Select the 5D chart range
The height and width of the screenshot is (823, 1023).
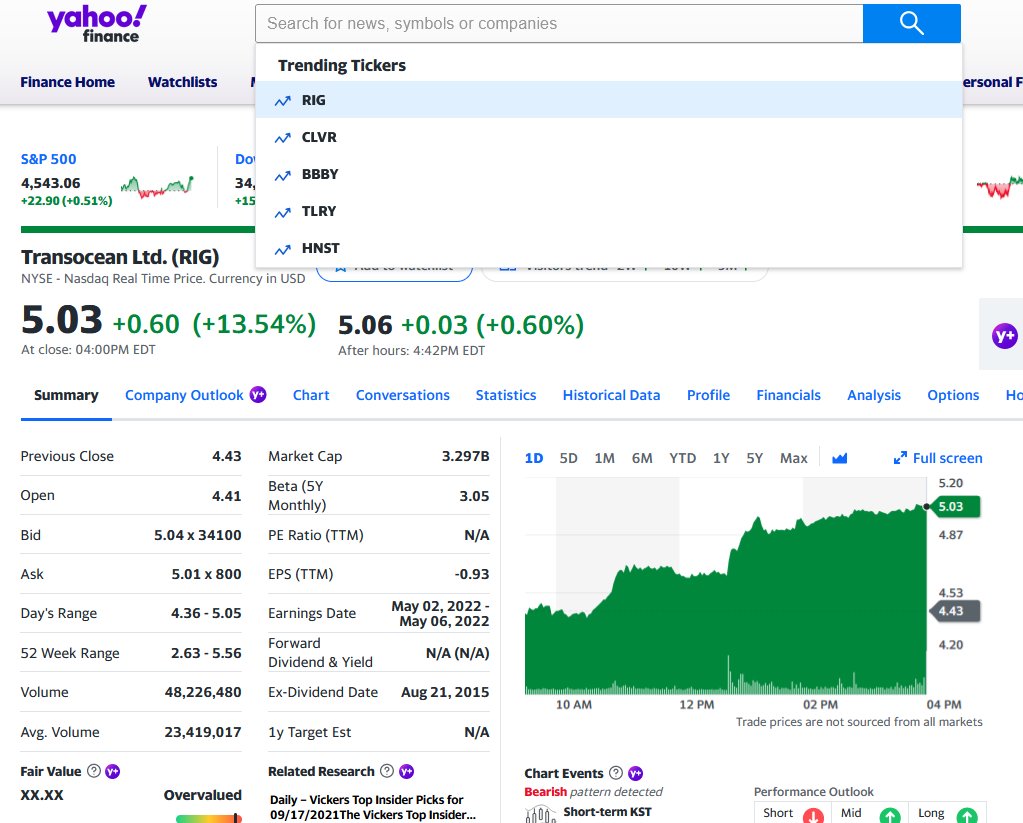[568, 458]
